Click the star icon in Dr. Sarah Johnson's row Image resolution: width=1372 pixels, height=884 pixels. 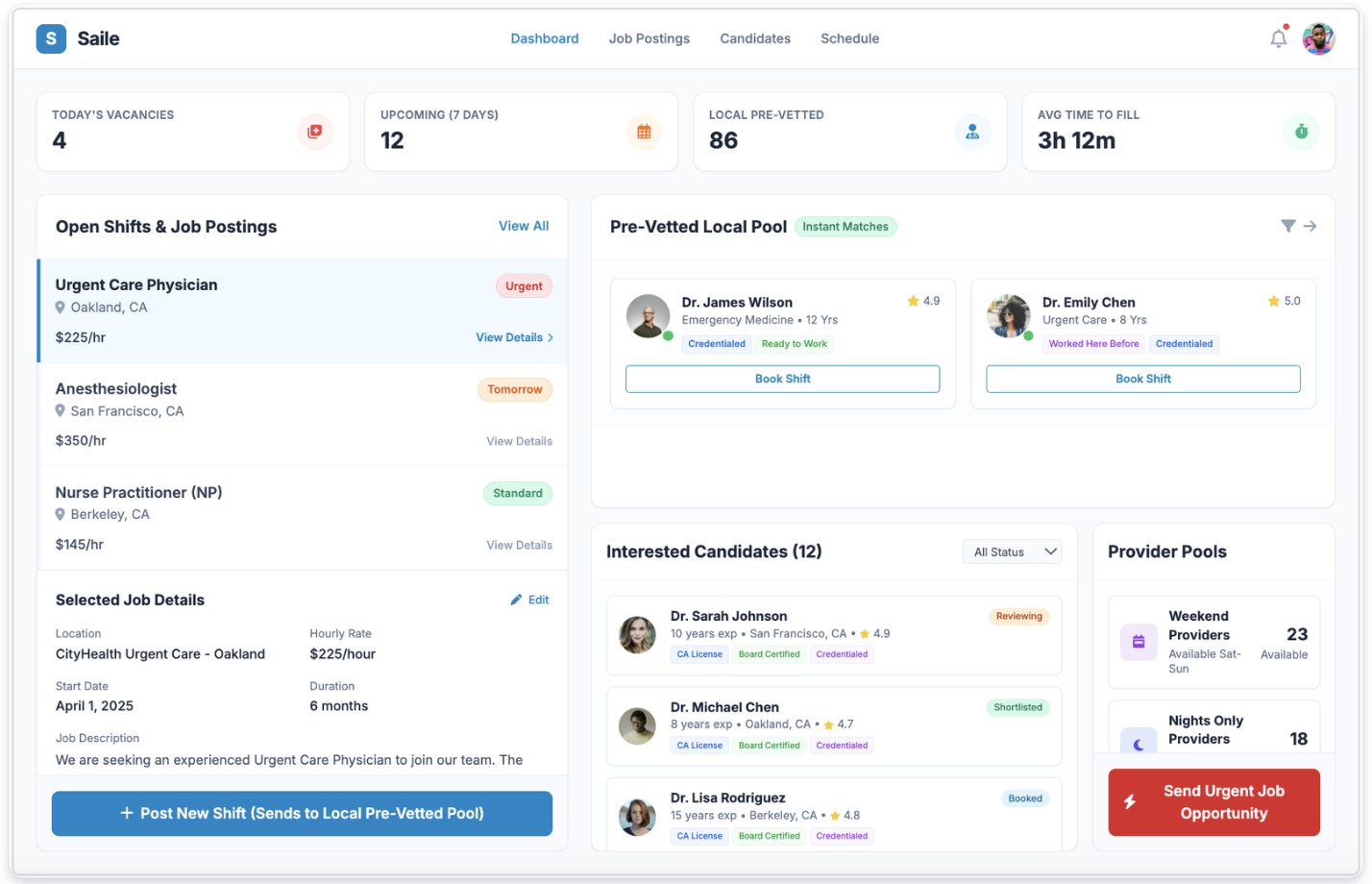865,634
